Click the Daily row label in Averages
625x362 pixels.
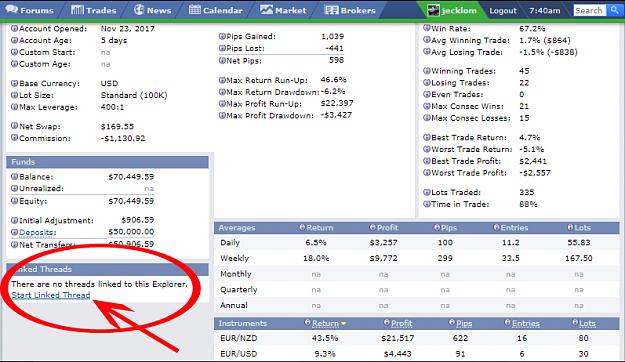coord(230,242)
